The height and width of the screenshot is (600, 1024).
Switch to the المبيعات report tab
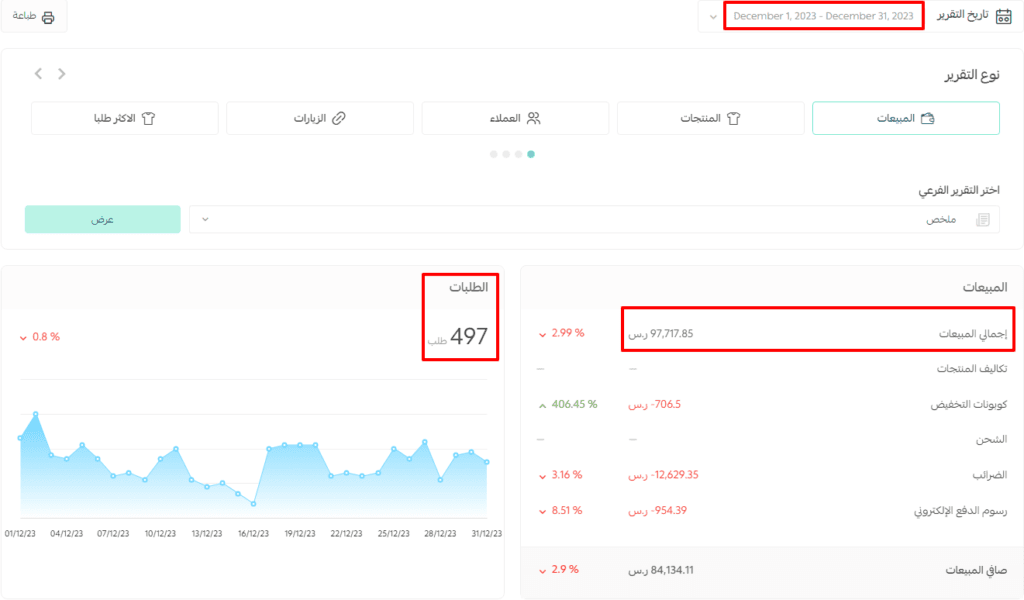906,118
